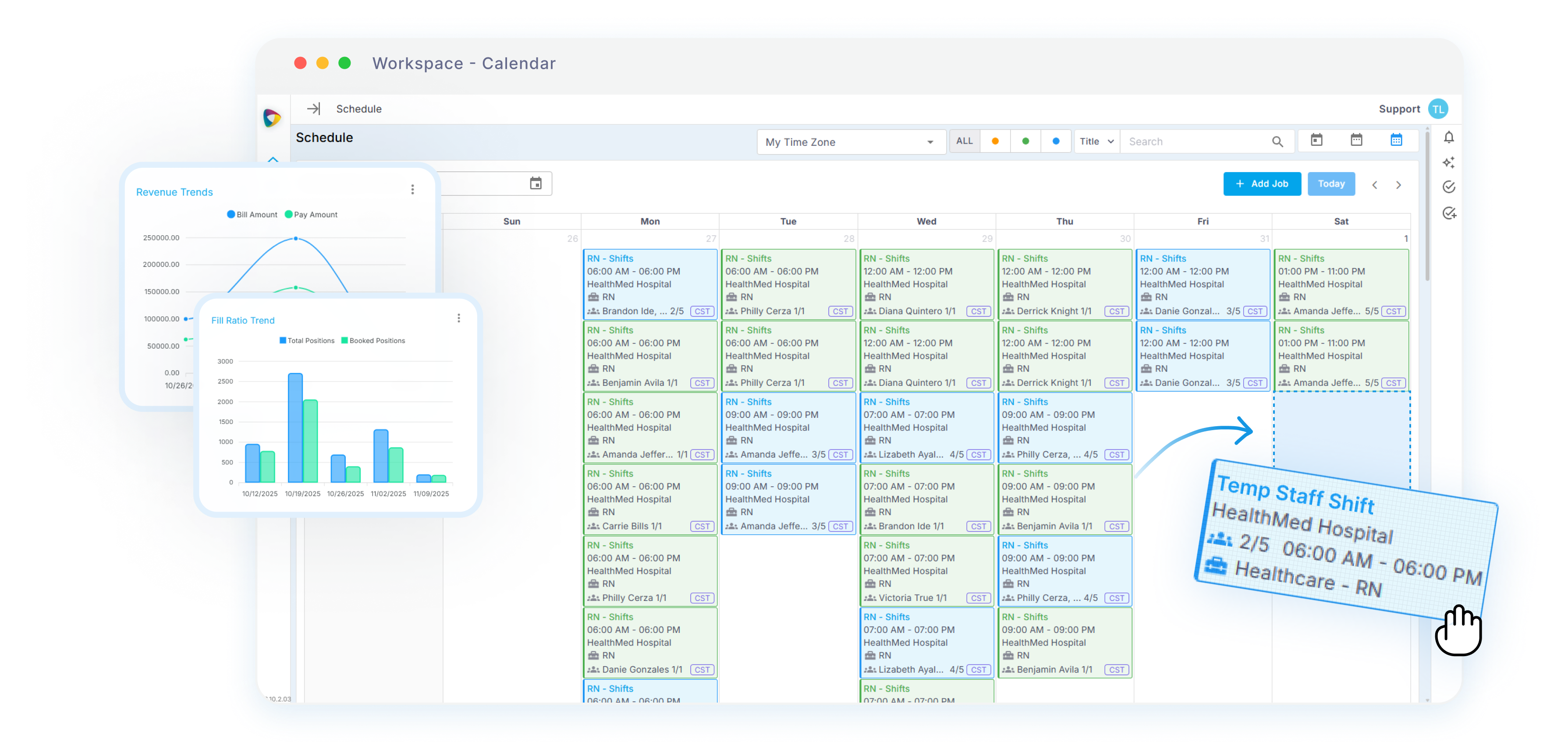Viewport: 1568px width, 749px height.
Task: Click the collapse sidebar arrow icon
Action: [313, 109]
